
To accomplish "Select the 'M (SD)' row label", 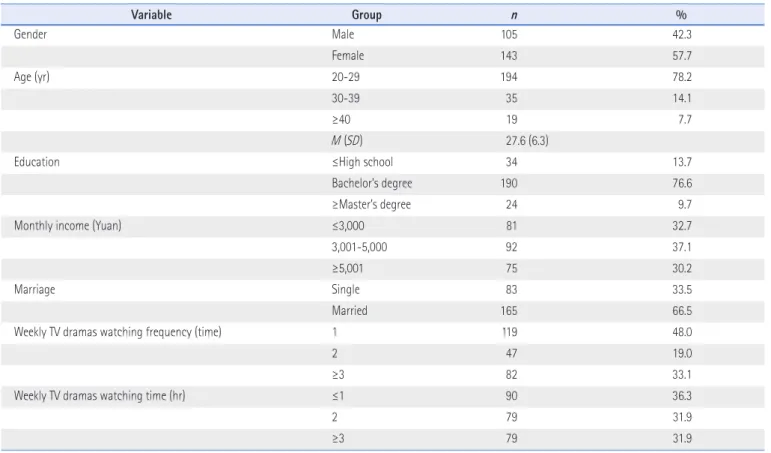I will tap(347, 141).
